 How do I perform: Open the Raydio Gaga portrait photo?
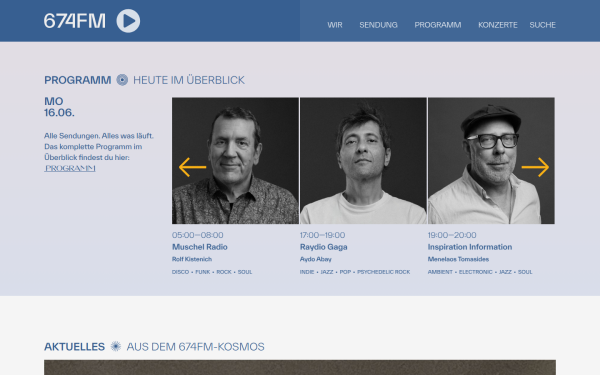point(363,161)
